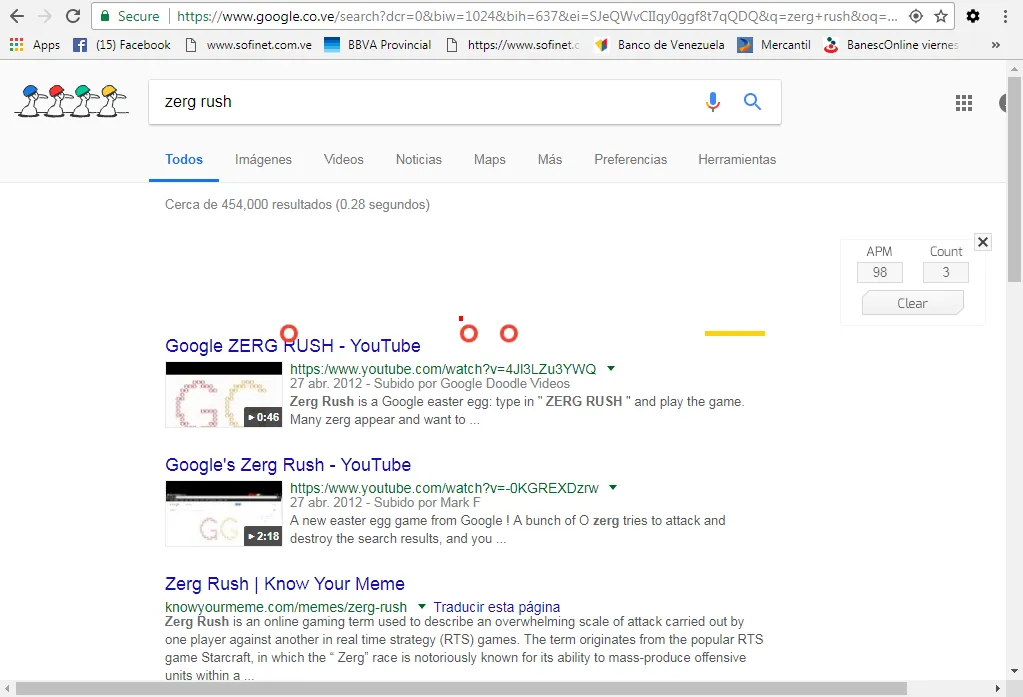Open dropdown arrow beside -0KGREXDzrw URL
The width and height of the screenshot is (1023, 697).
pyautogui.click(x=613, y=488)
